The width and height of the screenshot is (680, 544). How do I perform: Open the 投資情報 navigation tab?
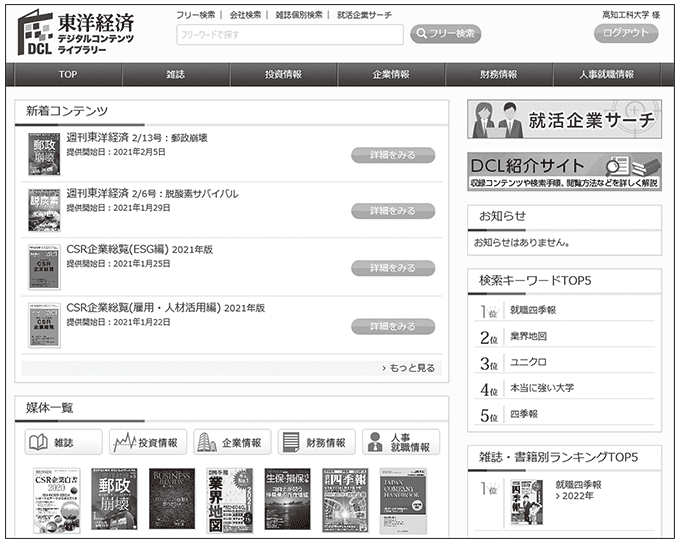point(283,75)
